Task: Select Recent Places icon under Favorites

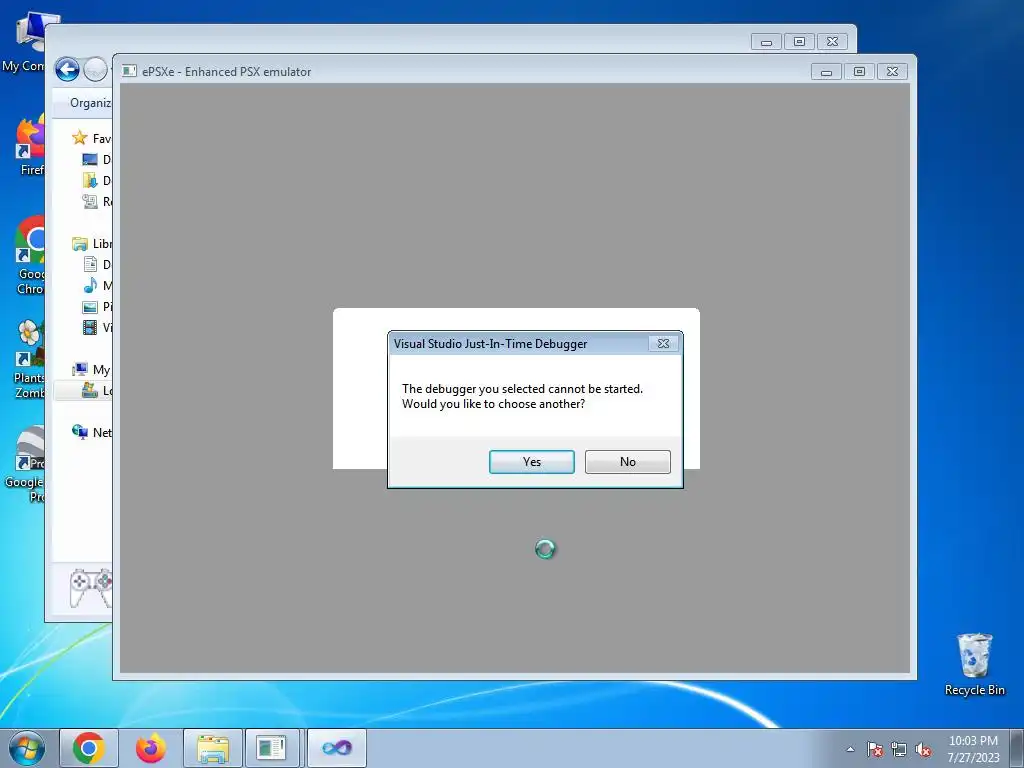Action: pyautogui.click(x=90, y=201)
